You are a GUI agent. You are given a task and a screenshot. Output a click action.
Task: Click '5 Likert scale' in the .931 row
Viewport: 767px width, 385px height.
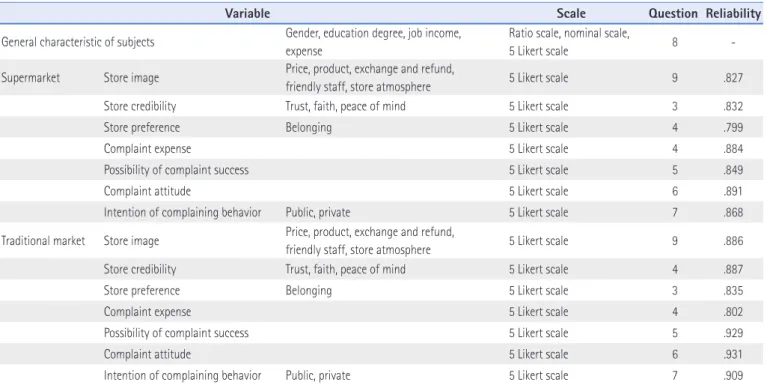click(x=539, y=354)
